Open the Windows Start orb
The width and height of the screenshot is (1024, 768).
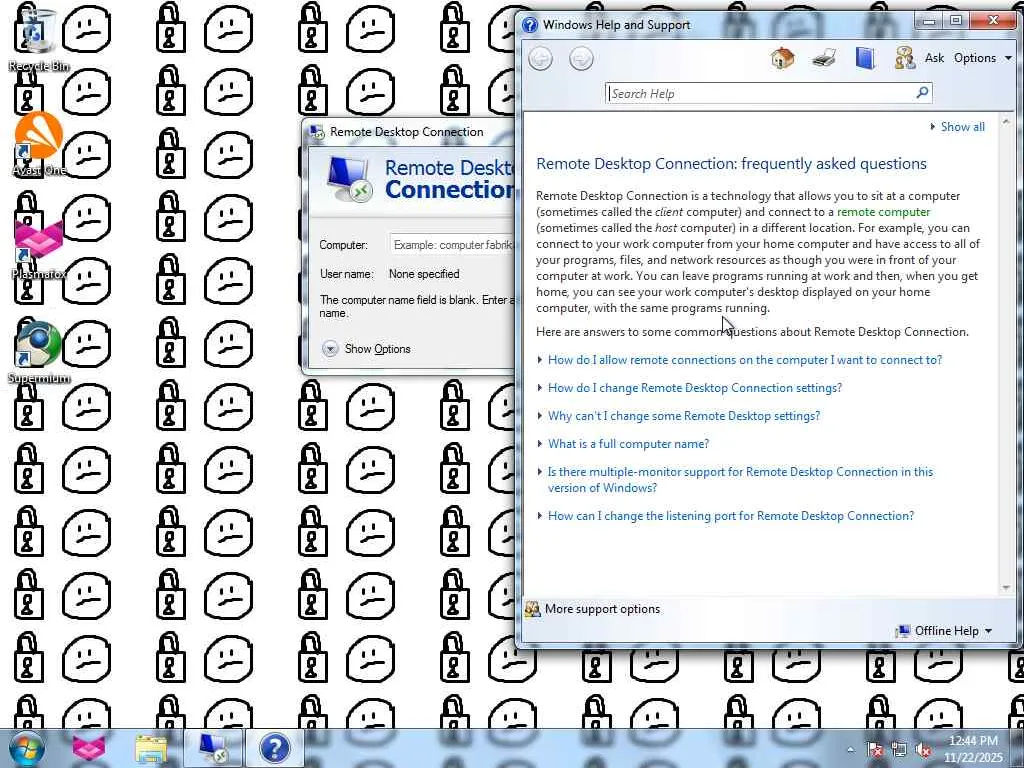pyautogui.click(x=27, y=748)
